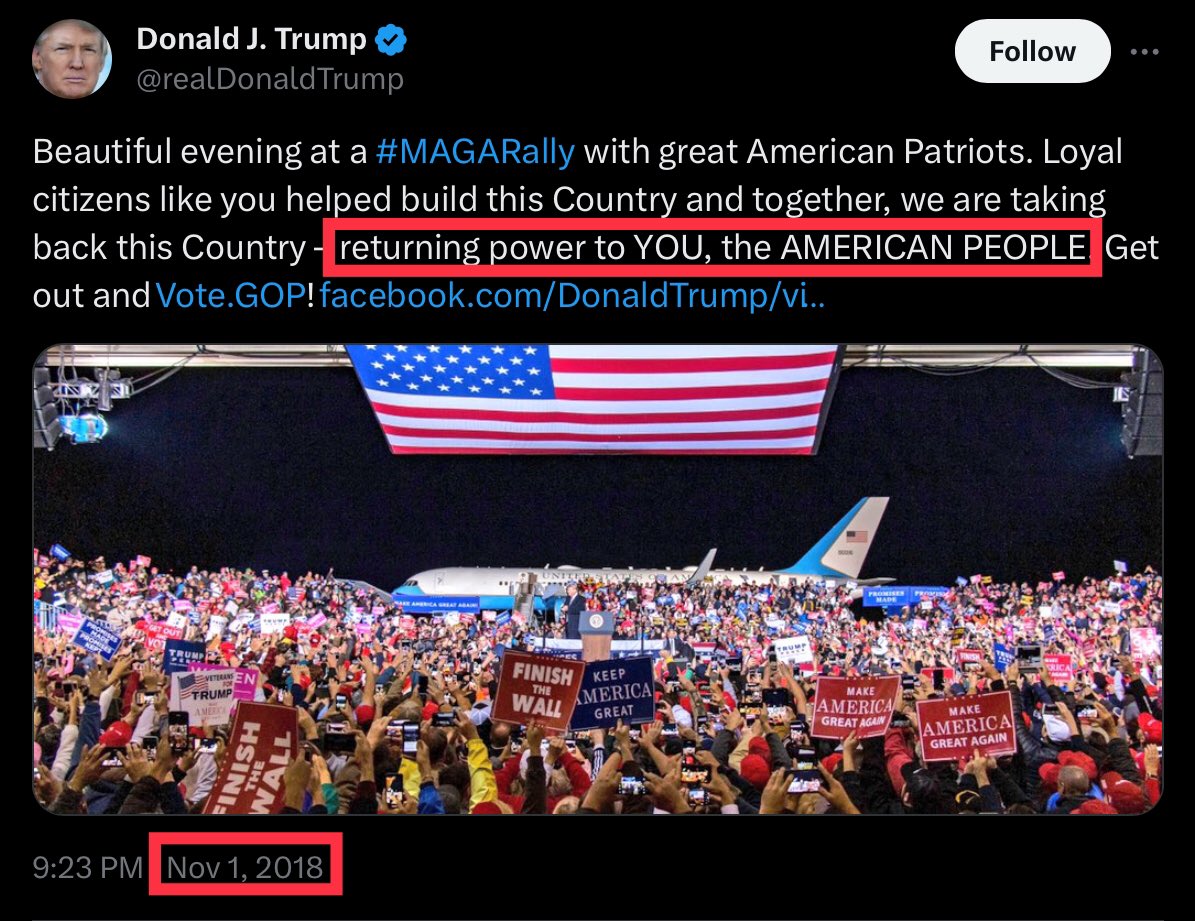Click the Air Force One tail in photo
Viewport: 1195px width, 921px height.
pos(843,536)
